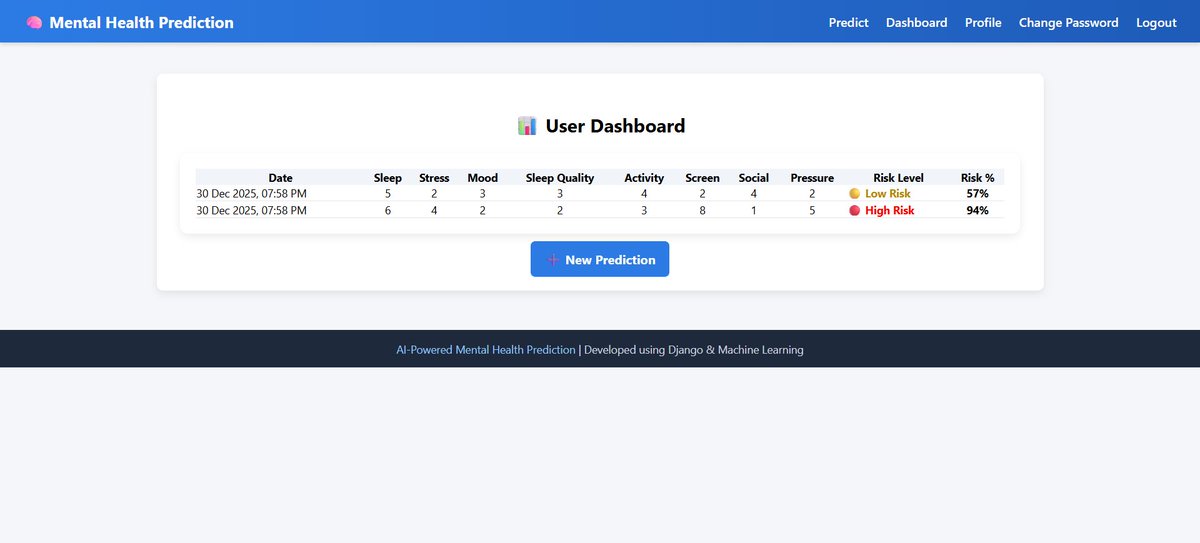Screen dimensions: 1200x543
Task: Select the date in the High Risk row
Action: [251, 210]
